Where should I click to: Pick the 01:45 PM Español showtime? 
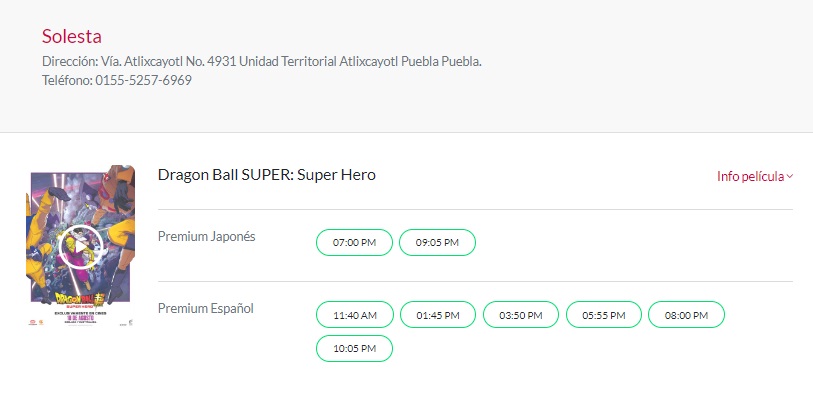tap(438, 314)
